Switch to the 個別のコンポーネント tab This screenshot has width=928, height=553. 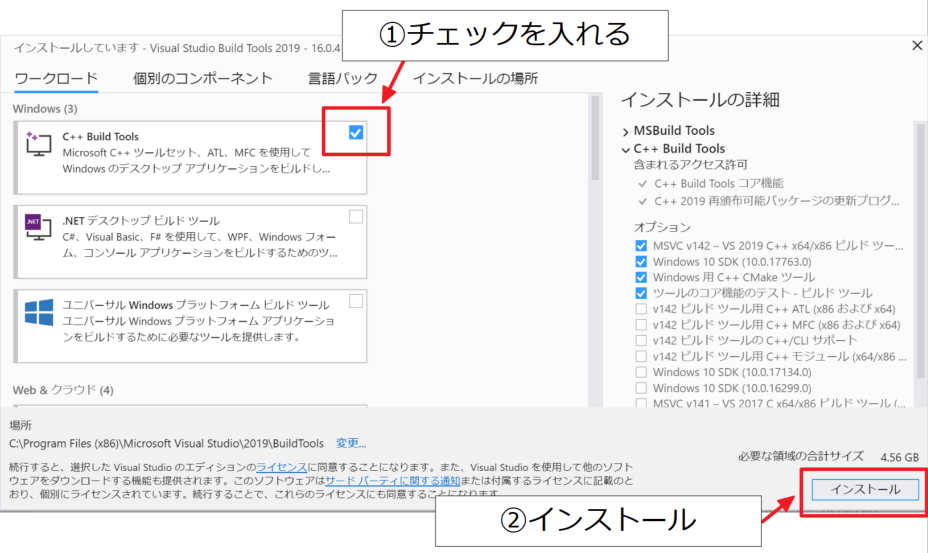click(203, 78)
